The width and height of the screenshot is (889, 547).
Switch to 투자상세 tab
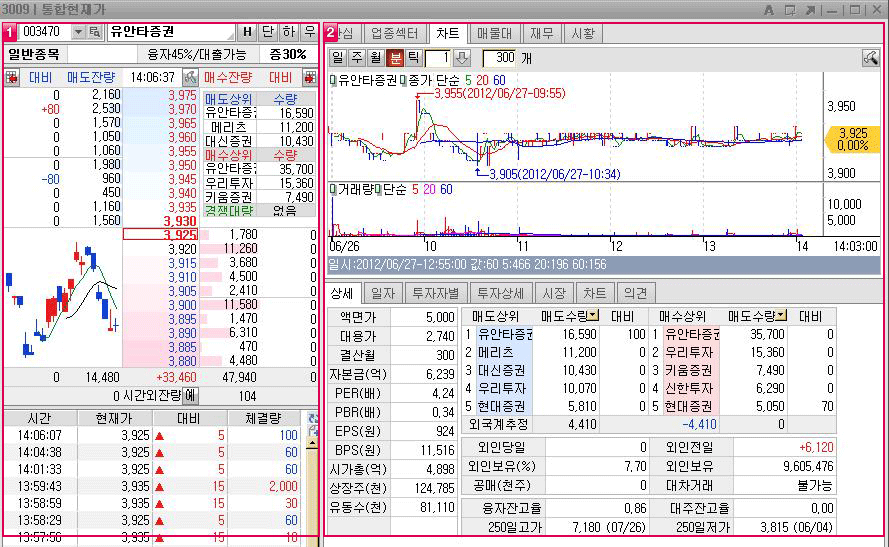click(500, 293)
